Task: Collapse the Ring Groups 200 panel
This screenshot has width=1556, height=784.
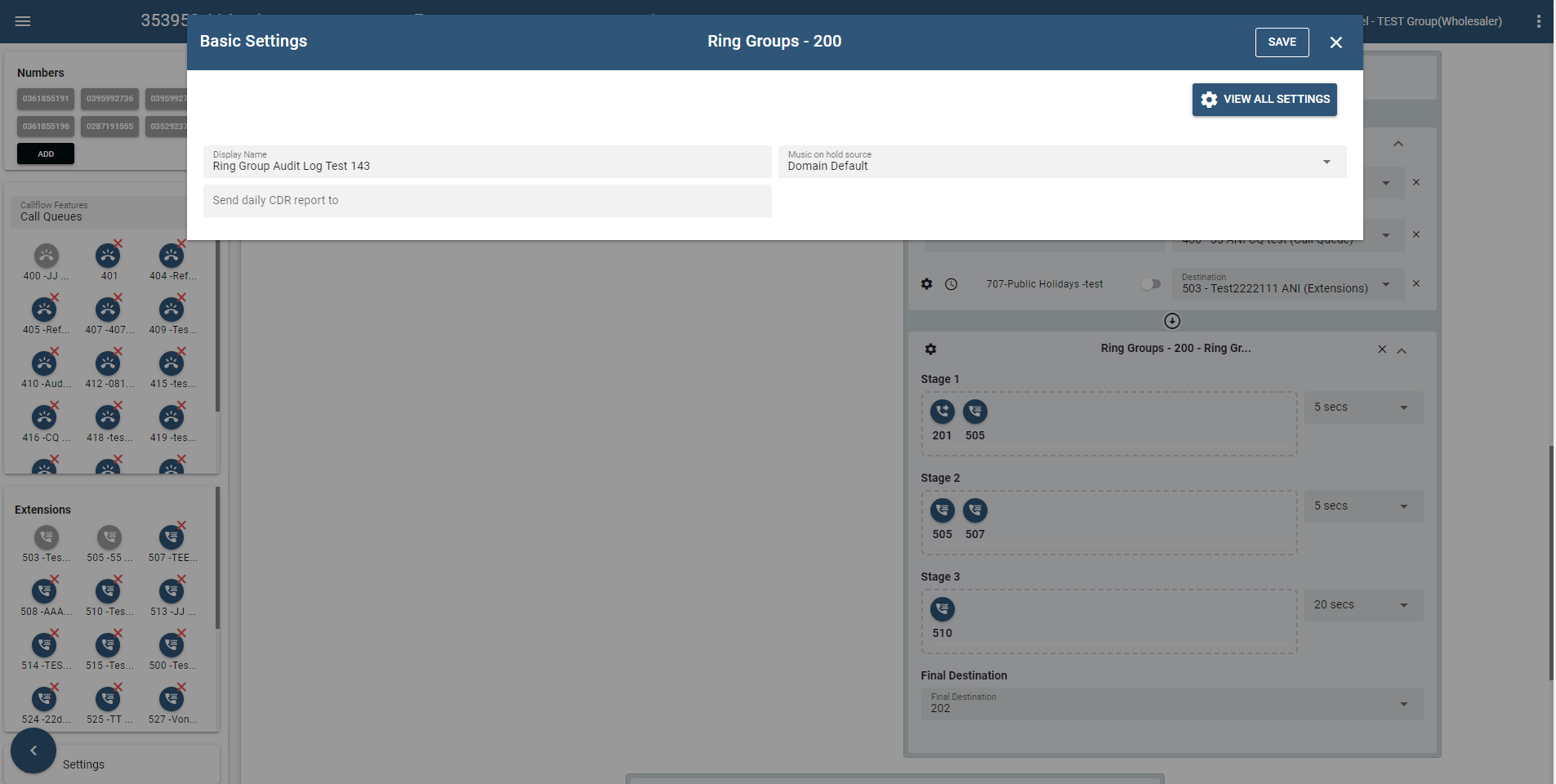Action: coord(1402,350)
